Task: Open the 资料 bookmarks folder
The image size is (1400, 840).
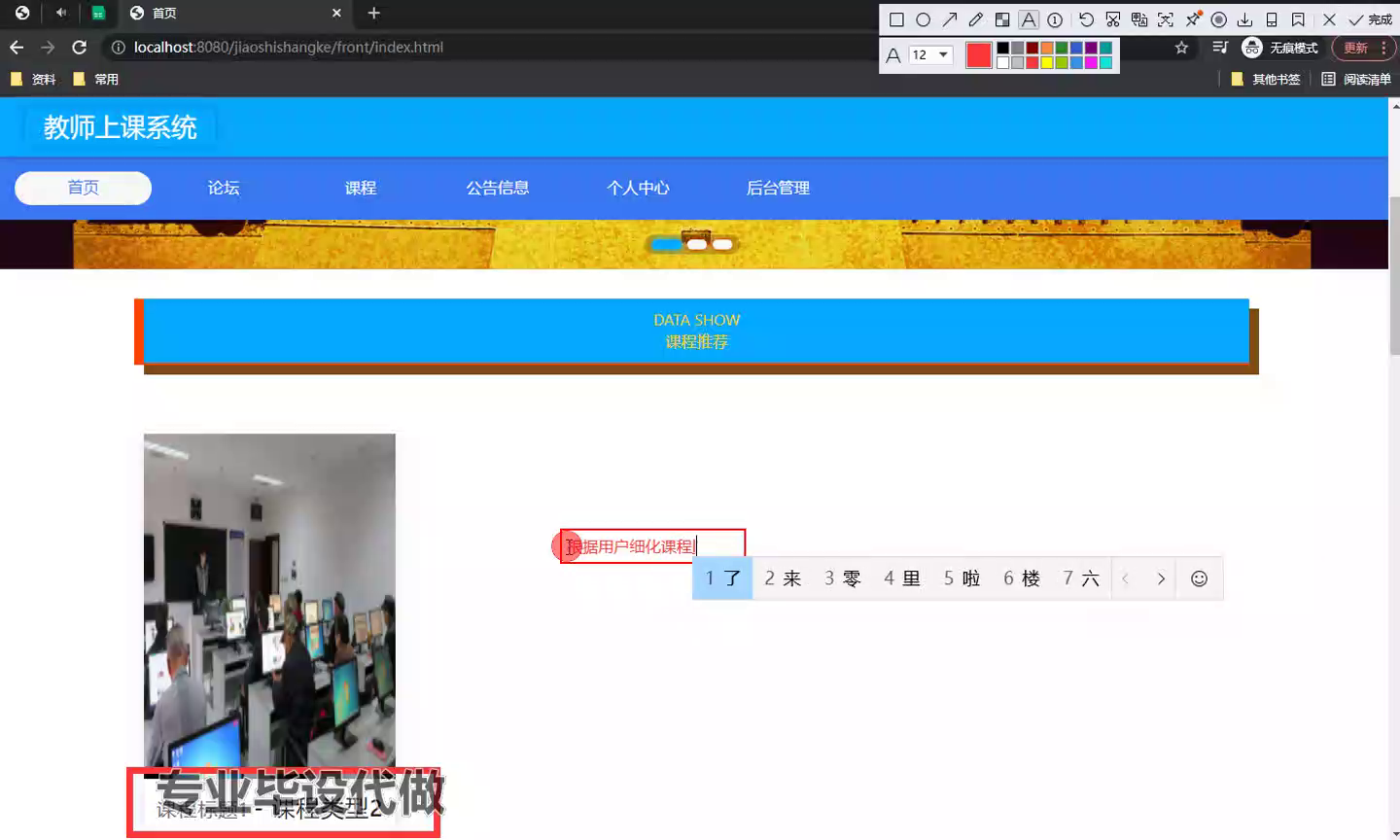Action: 32,79
